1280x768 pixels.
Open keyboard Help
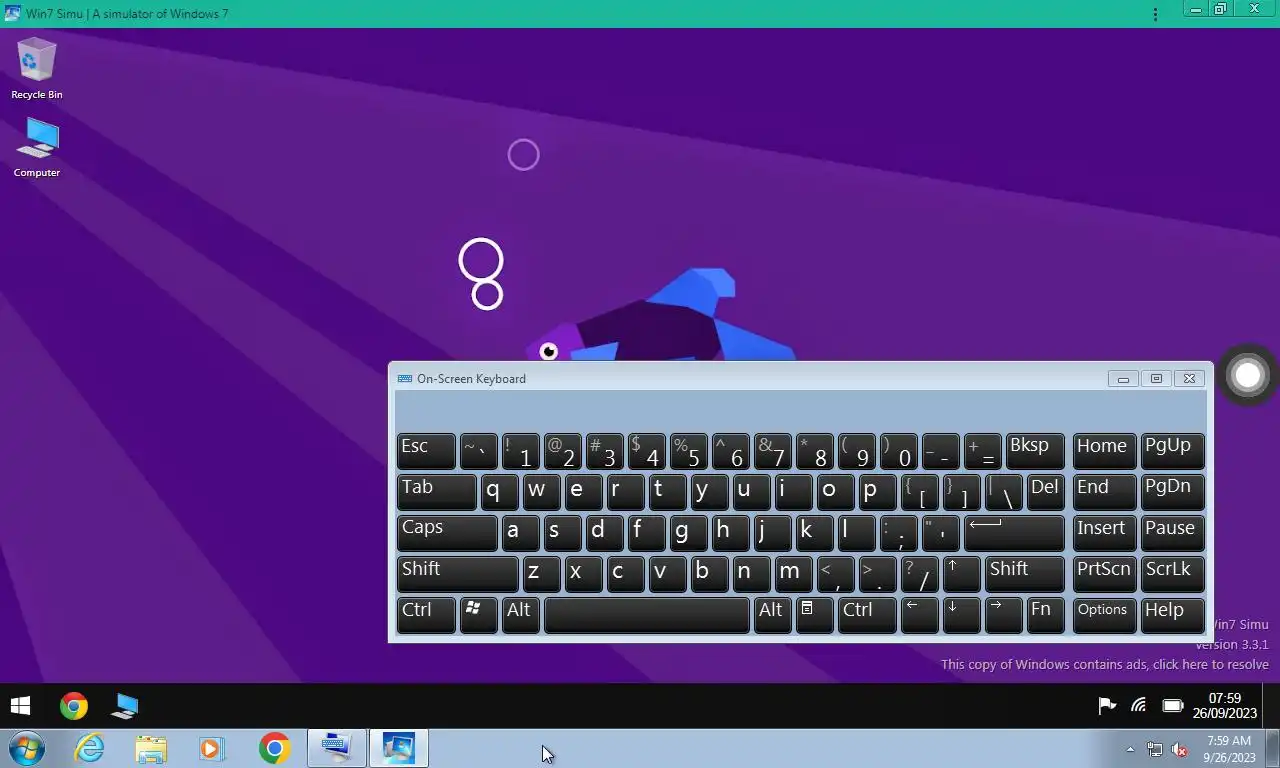(x=1173, y=615)
